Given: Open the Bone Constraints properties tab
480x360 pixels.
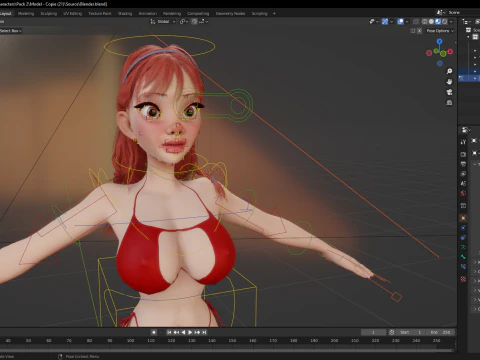Looking at the screenshot, I should tap(463, 267).
